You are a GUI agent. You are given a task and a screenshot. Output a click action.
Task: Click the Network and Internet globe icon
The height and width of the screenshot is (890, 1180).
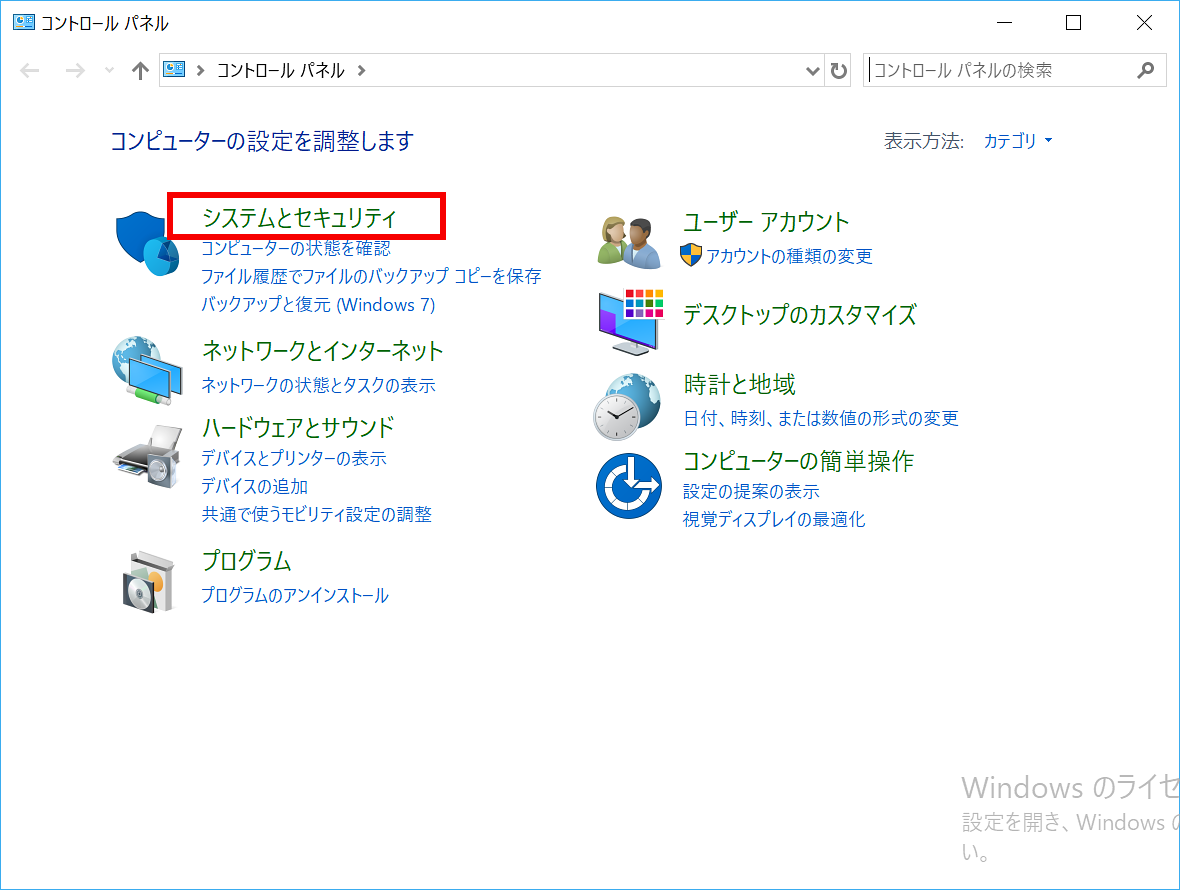click(148, 370)
